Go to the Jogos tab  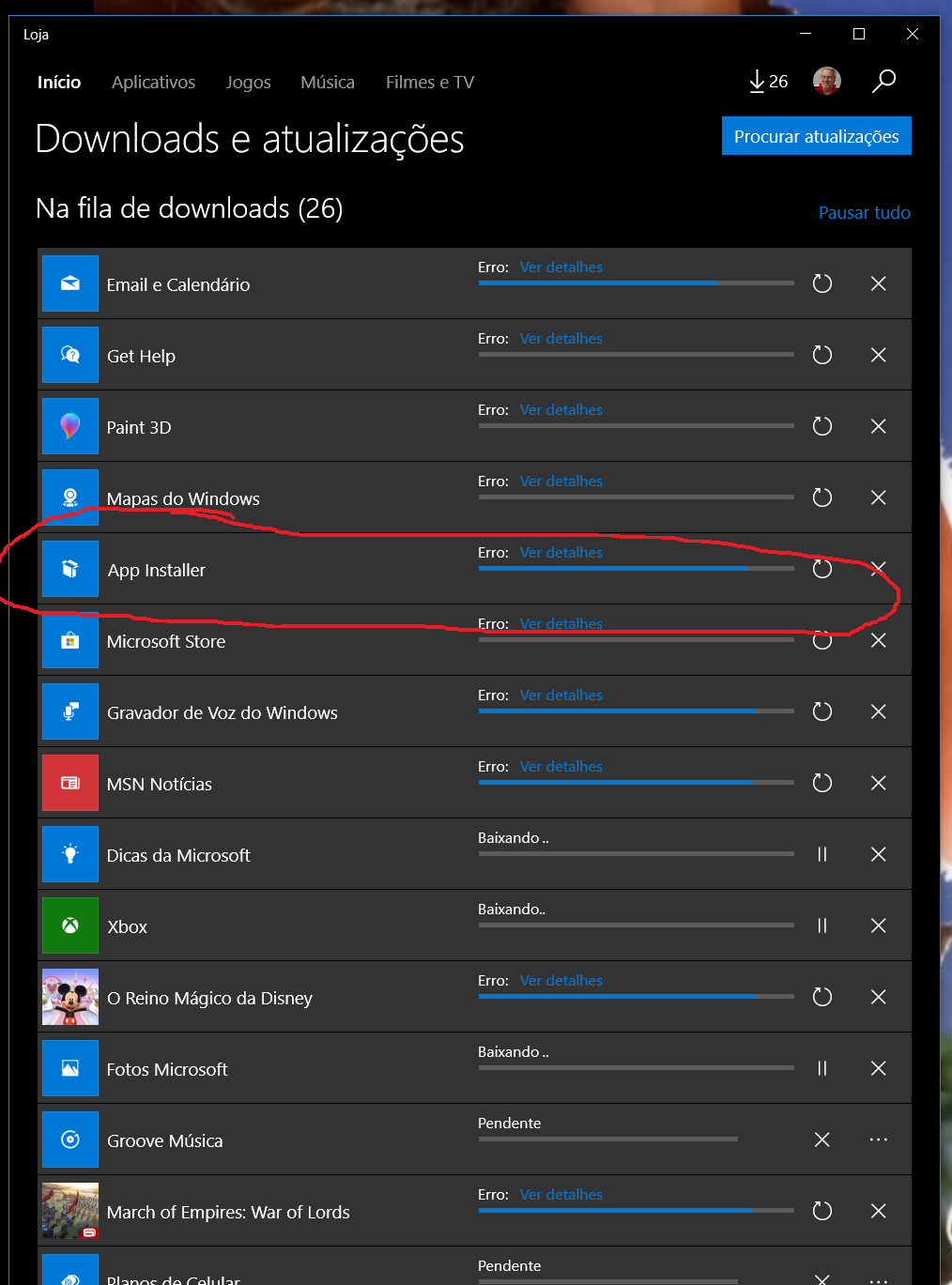[x=248, y=83]
